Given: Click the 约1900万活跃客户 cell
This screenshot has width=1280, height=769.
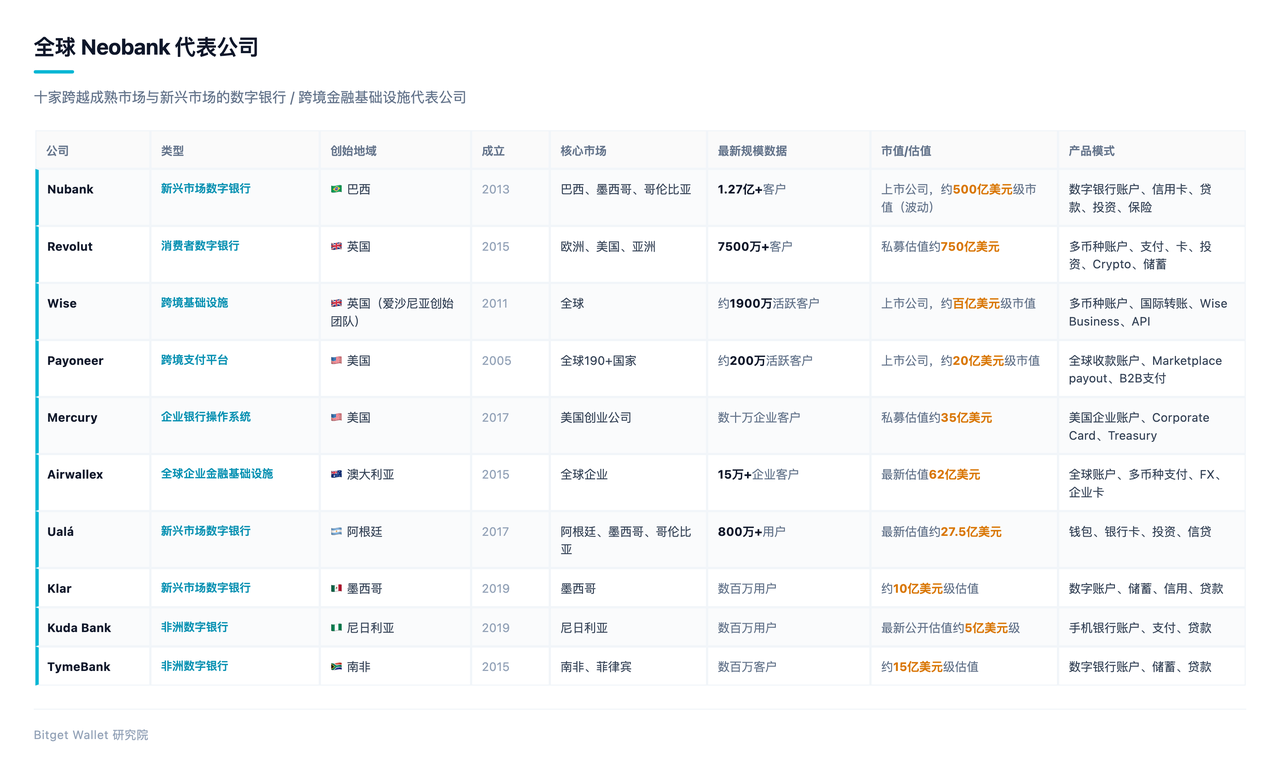Looking at the screenshot, I should tap(768, 303).
